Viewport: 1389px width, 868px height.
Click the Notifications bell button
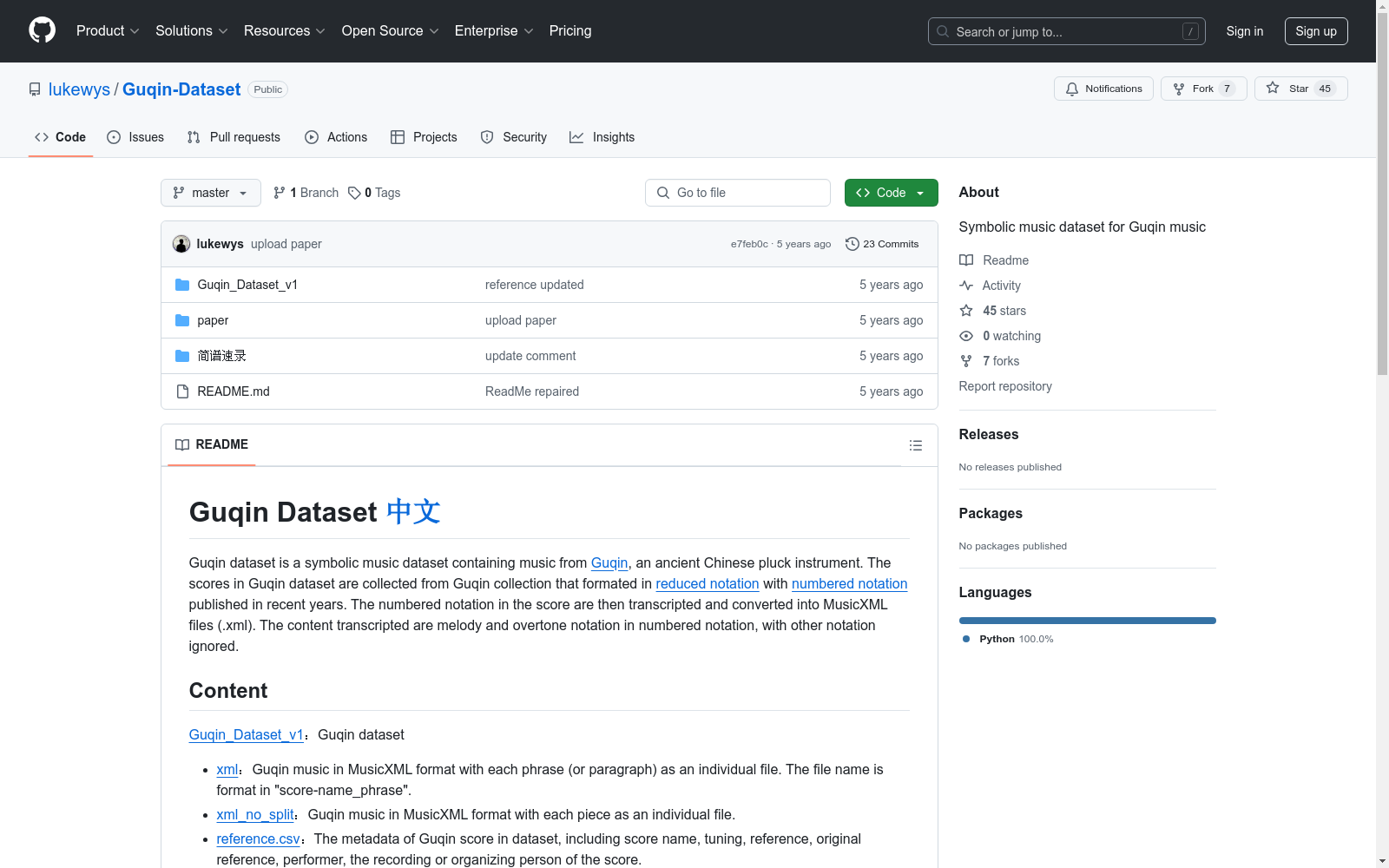1103,89
